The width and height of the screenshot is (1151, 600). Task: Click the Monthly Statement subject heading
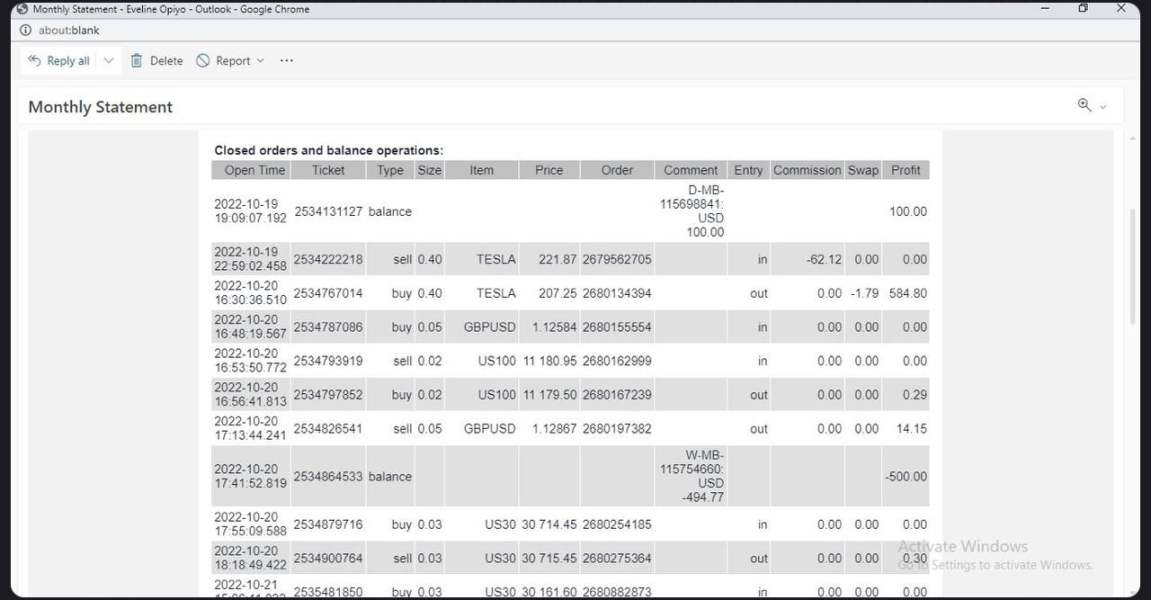(101, 107)
